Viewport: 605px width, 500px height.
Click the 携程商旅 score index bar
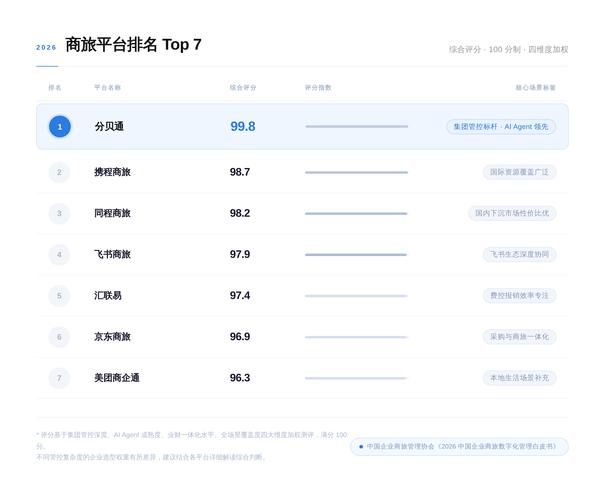[357, 172]
